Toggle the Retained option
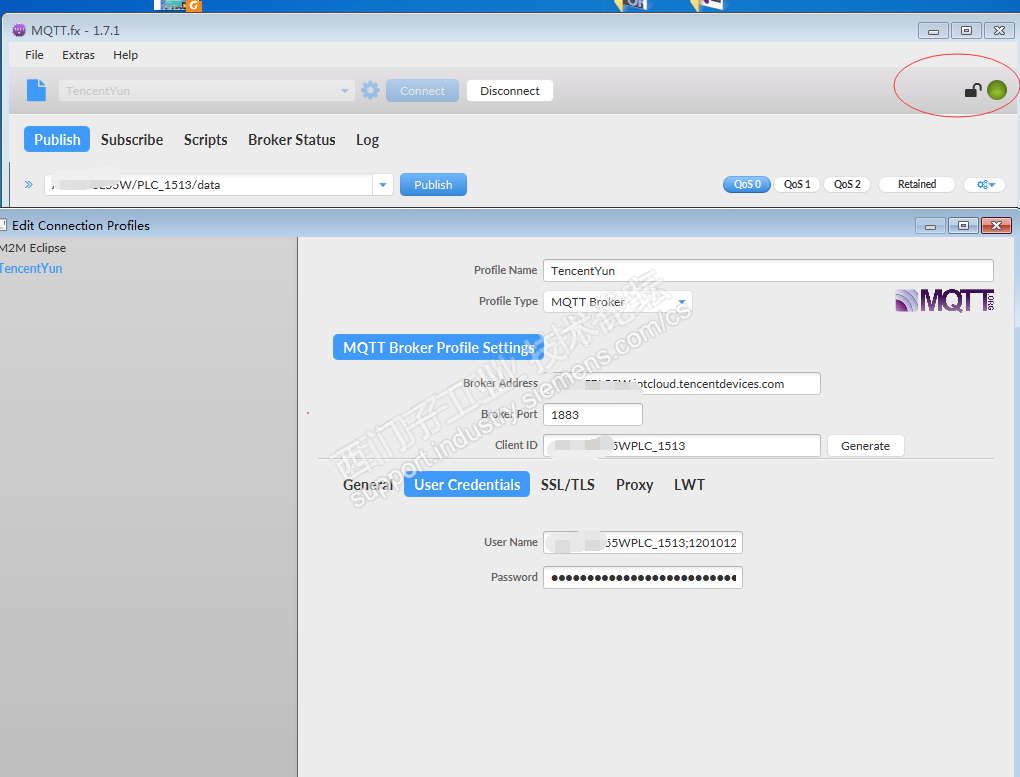 (x=917, y=184)
